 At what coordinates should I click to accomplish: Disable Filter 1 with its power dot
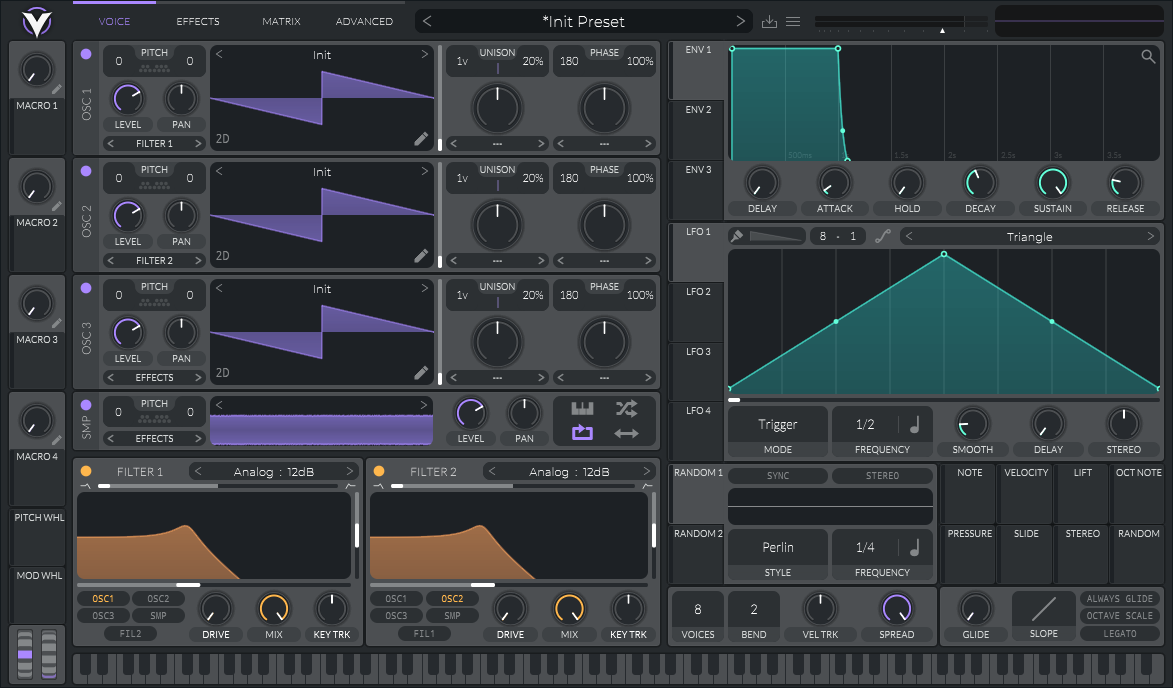click(x=86, y=471)
